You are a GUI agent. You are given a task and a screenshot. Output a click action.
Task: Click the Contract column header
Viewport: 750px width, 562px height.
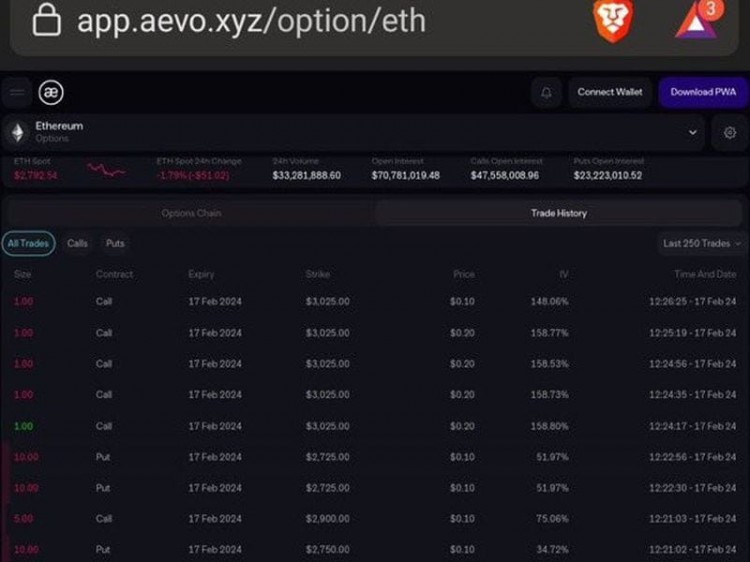click(114, 274)
